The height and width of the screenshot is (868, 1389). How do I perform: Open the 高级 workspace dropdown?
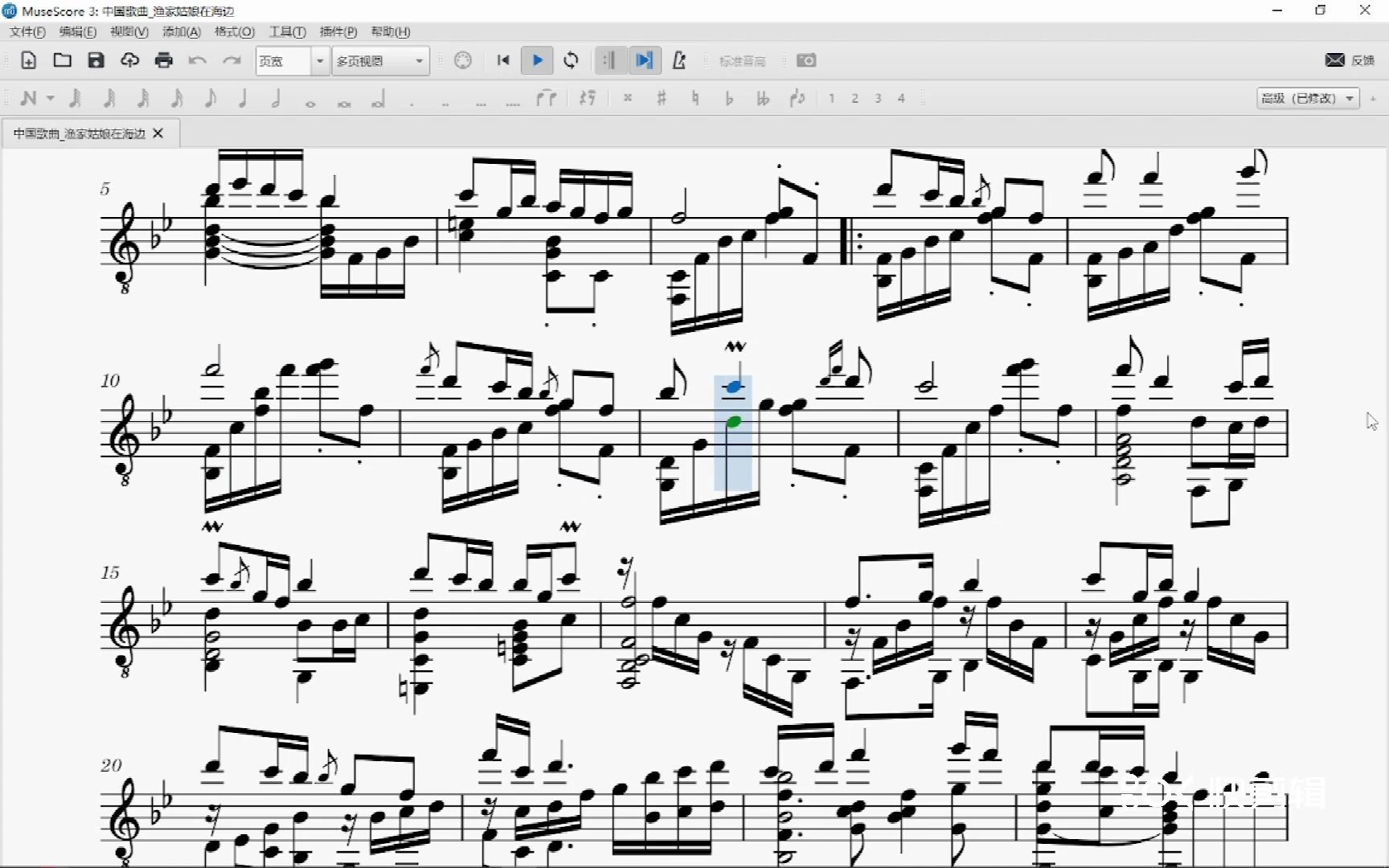1308,98
